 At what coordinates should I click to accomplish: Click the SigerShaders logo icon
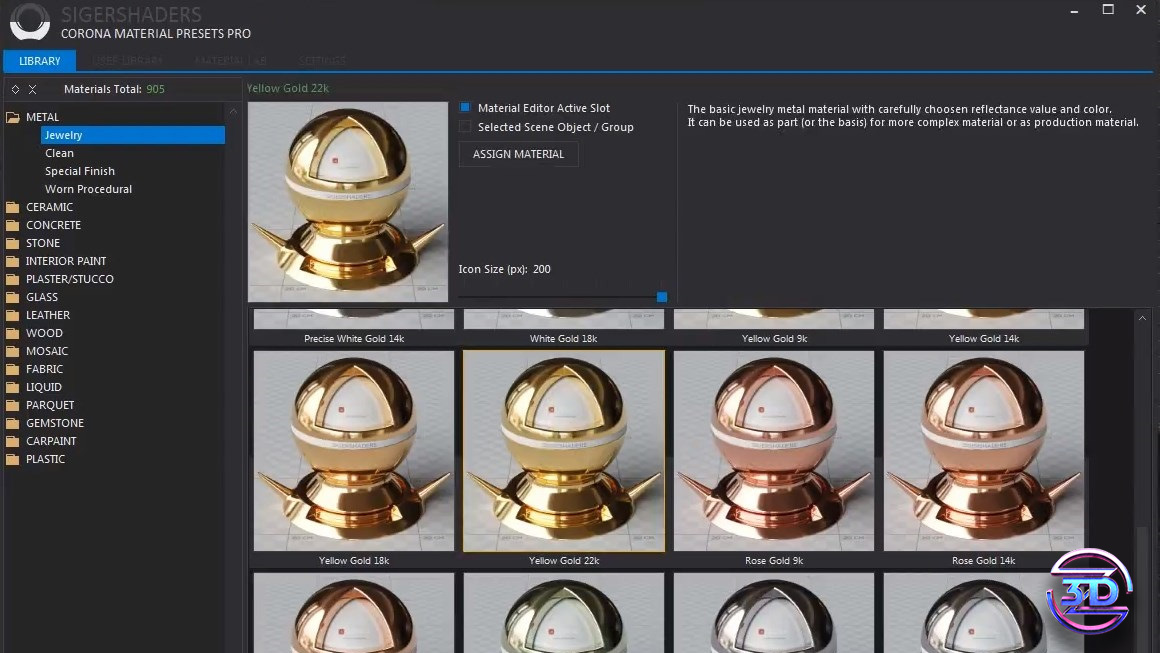29,22
